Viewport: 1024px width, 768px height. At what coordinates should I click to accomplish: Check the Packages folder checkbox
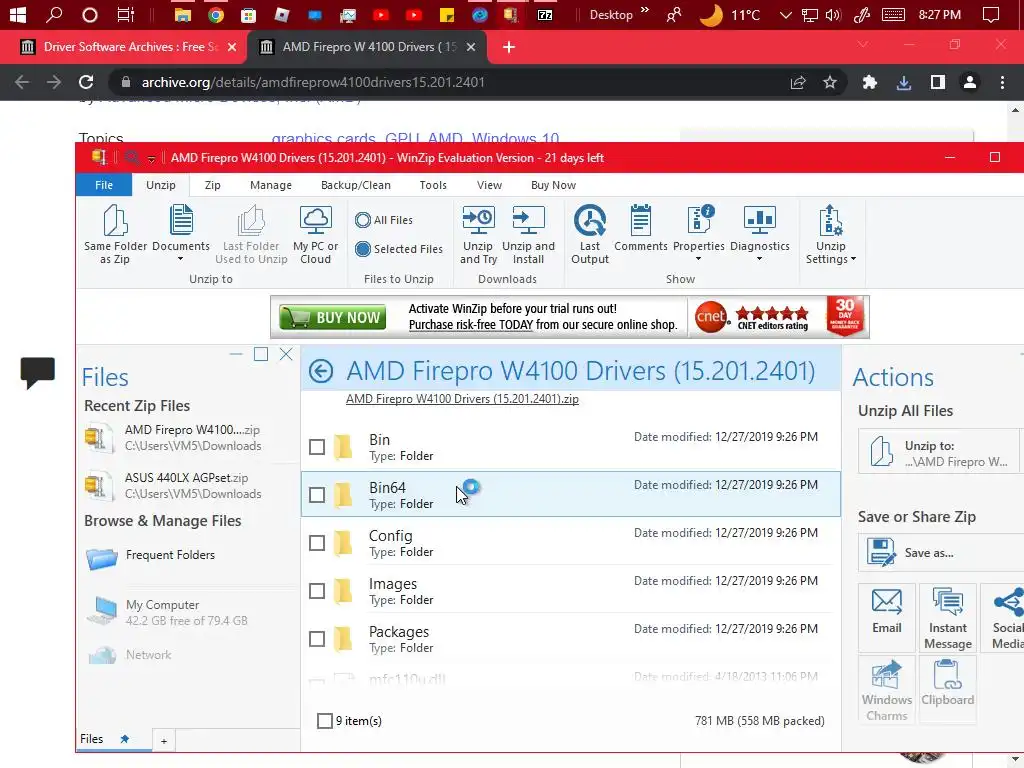317,639
